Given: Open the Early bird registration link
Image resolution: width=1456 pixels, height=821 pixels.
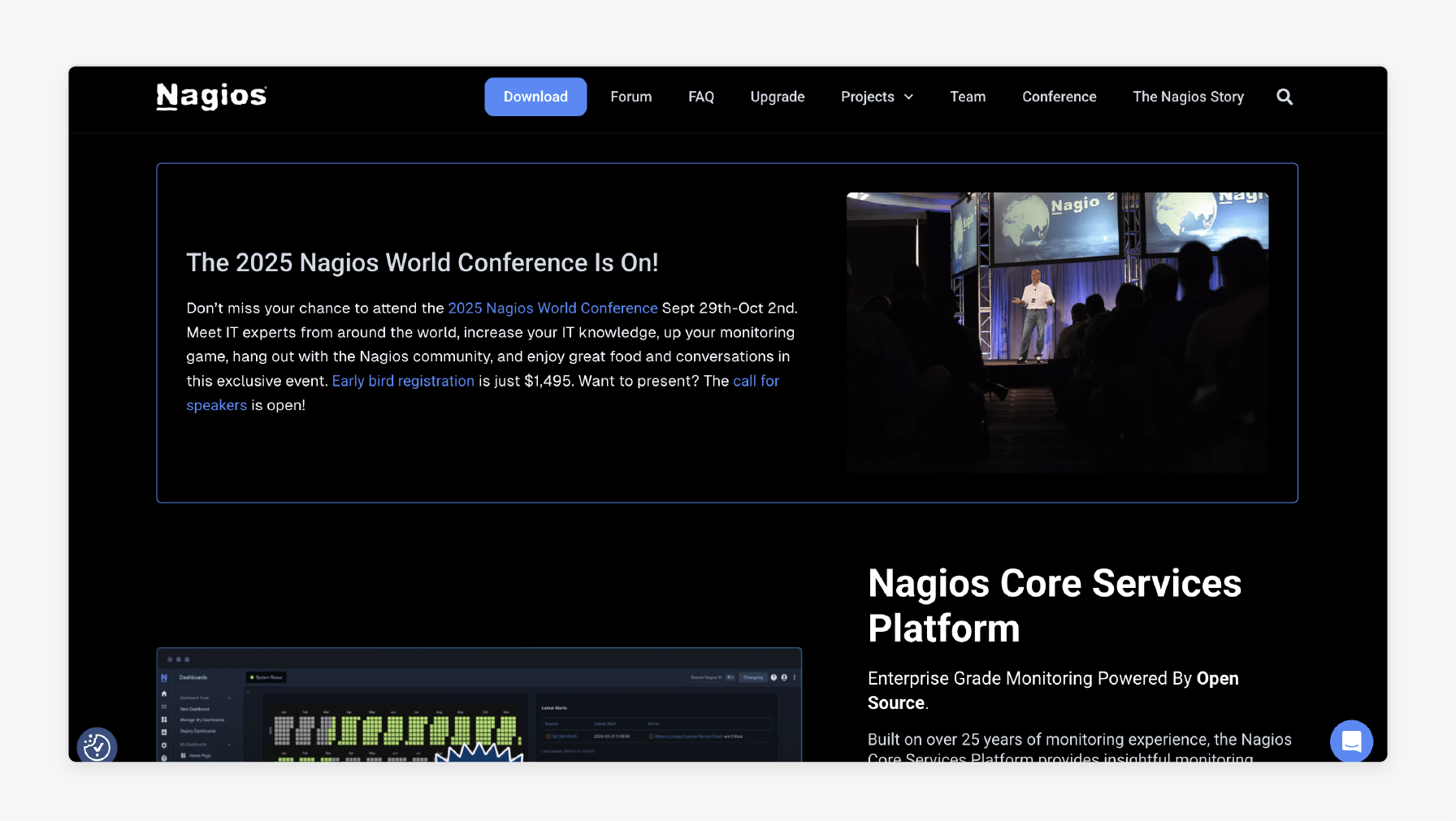Looking at the screenshot, I should pyautogui.click(x=403, y=381).
